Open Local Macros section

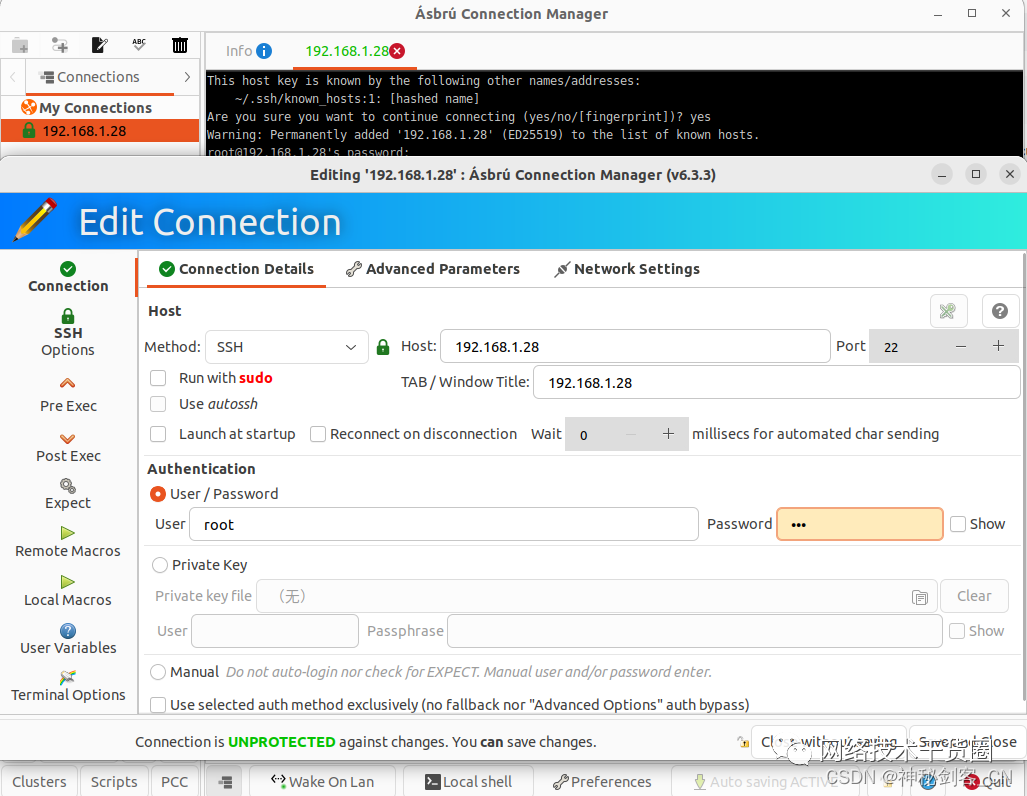click(68, 591)
